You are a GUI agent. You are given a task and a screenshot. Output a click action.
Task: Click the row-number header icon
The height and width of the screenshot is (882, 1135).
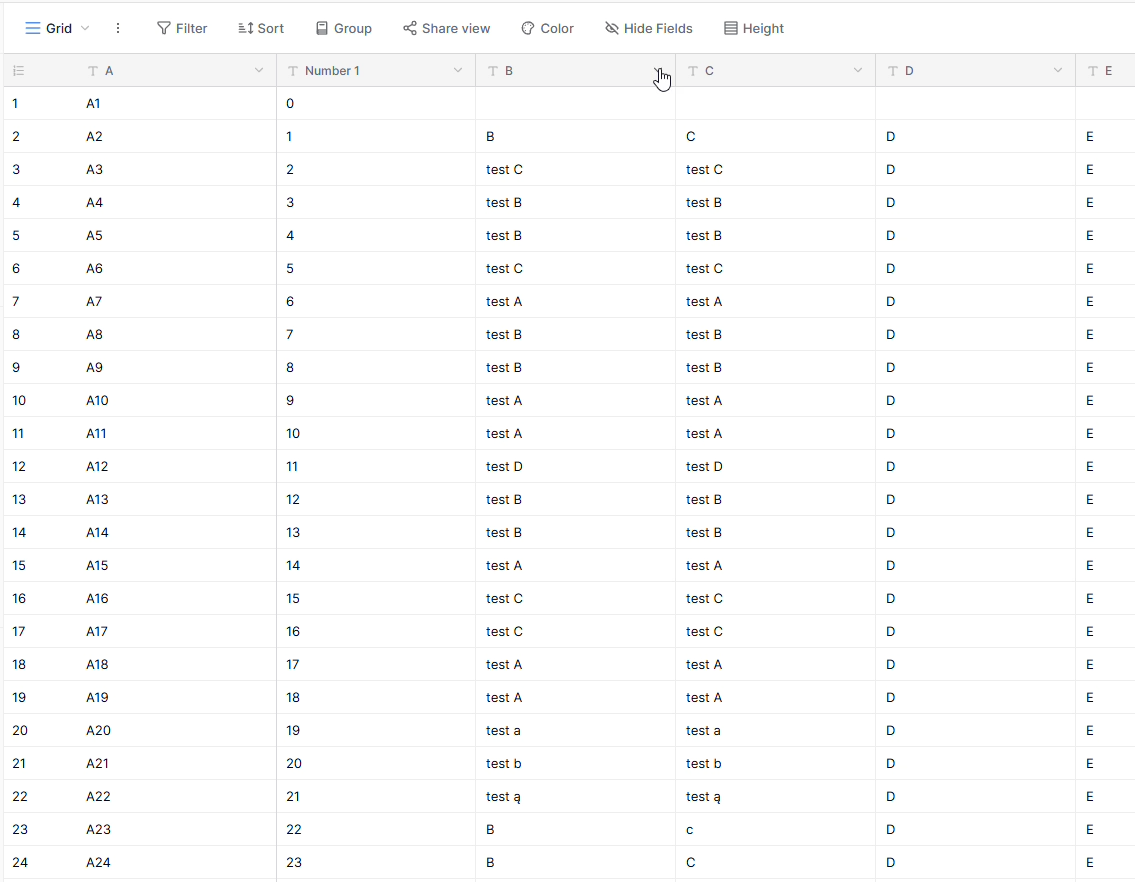click(x=19, y=71)
